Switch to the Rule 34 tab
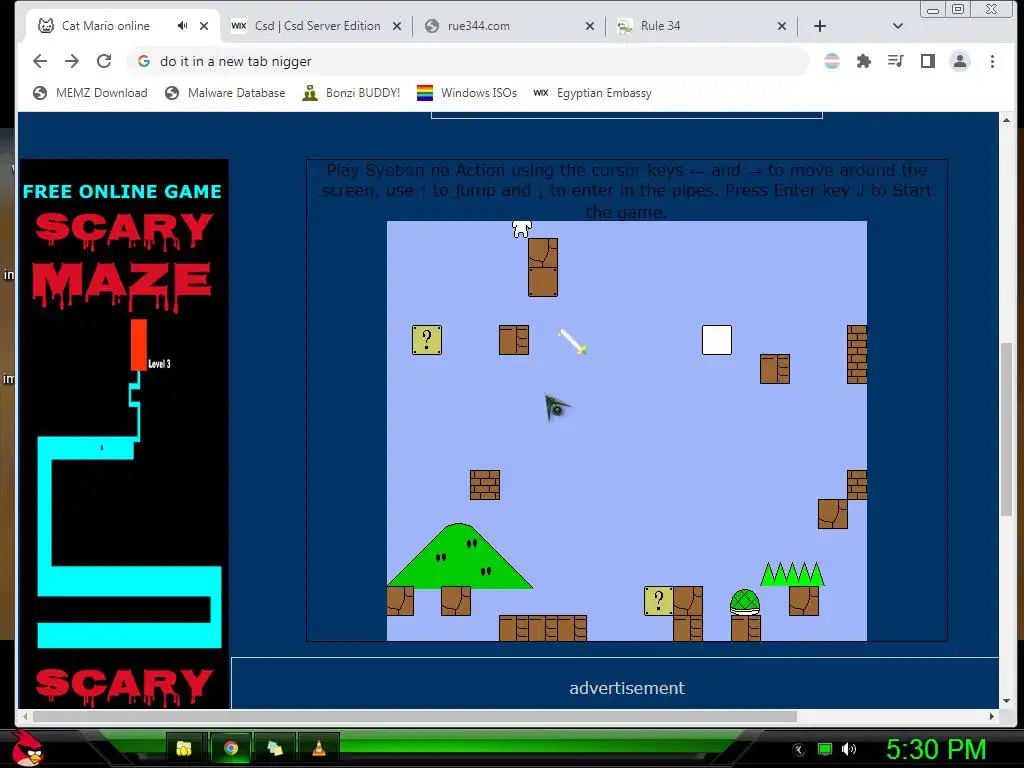The height and width of the screenshot is (768, 1024). pyautogui.click(x=702, y=26)
